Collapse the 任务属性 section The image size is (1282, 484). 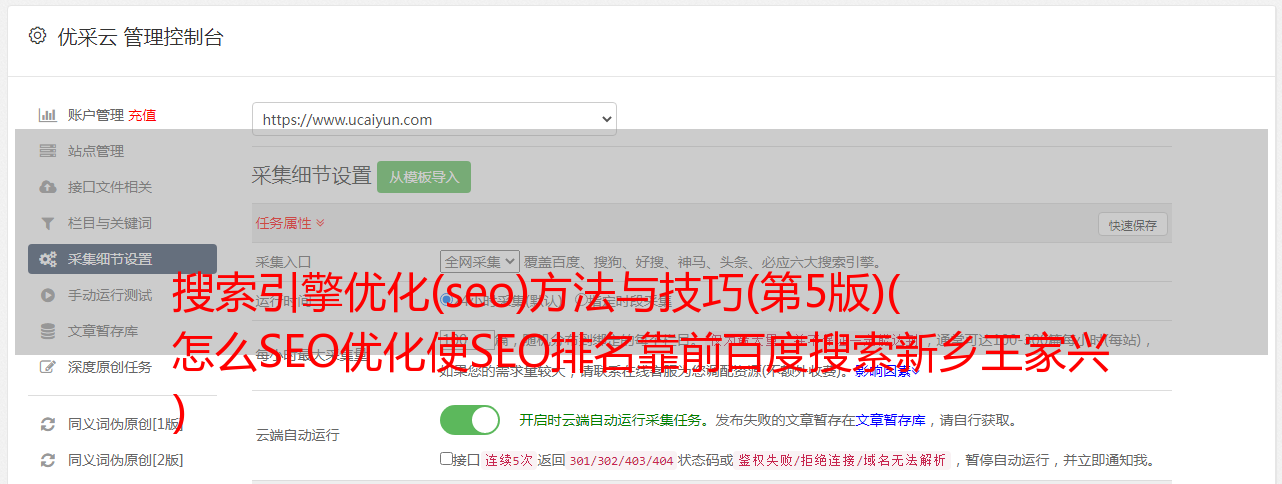tap(290, 223)
